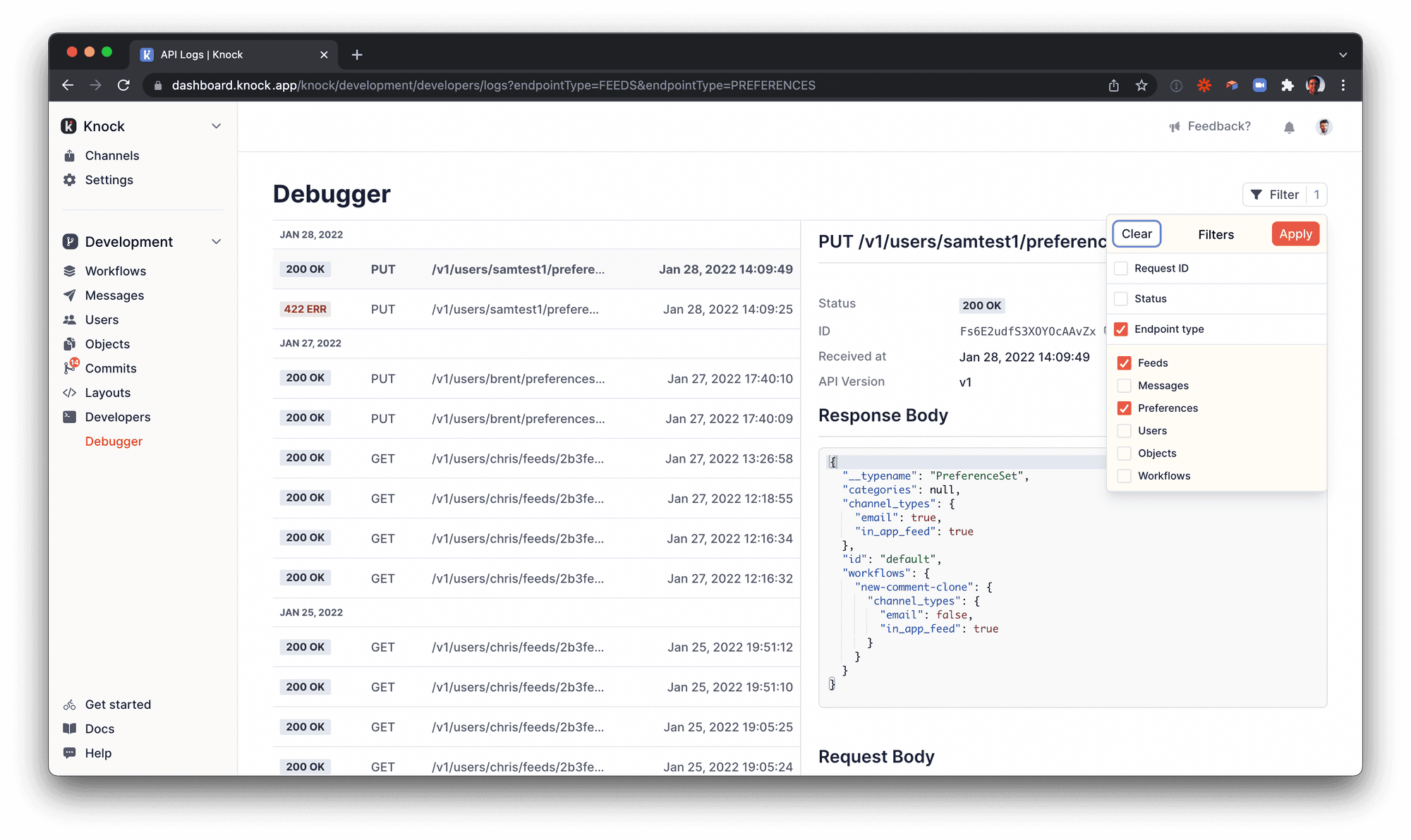Clear all active filters
Viewport: 1411px width, 840px height.
pos(1136,233)
